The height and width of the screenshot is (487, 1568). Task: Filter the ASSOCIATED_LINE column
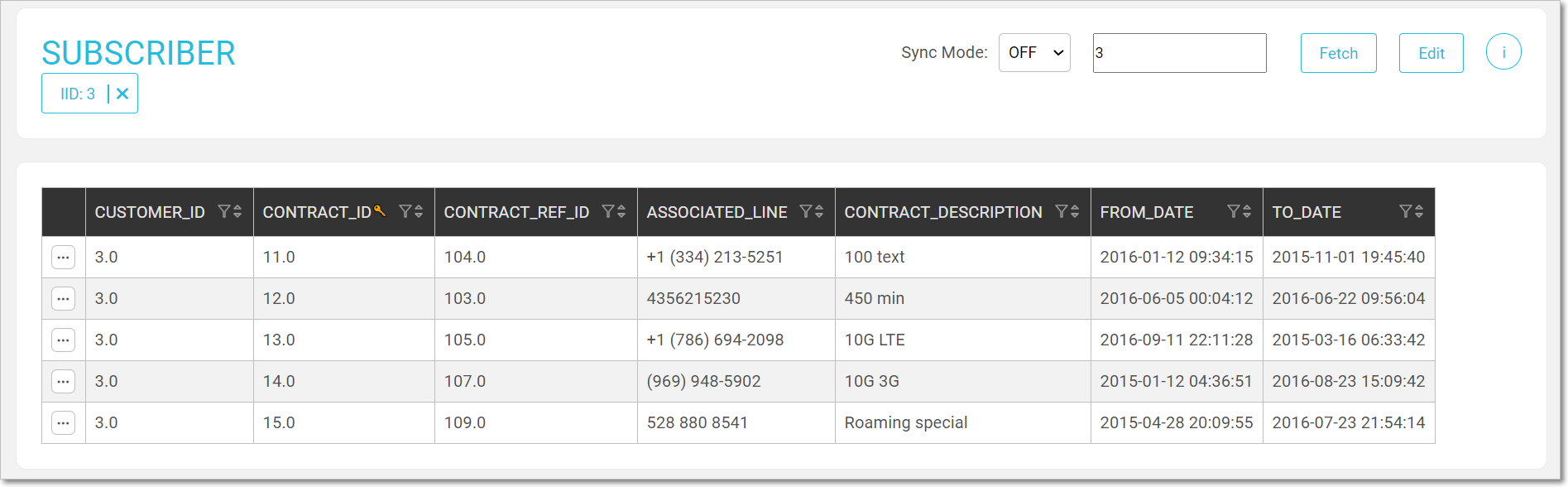805,212
